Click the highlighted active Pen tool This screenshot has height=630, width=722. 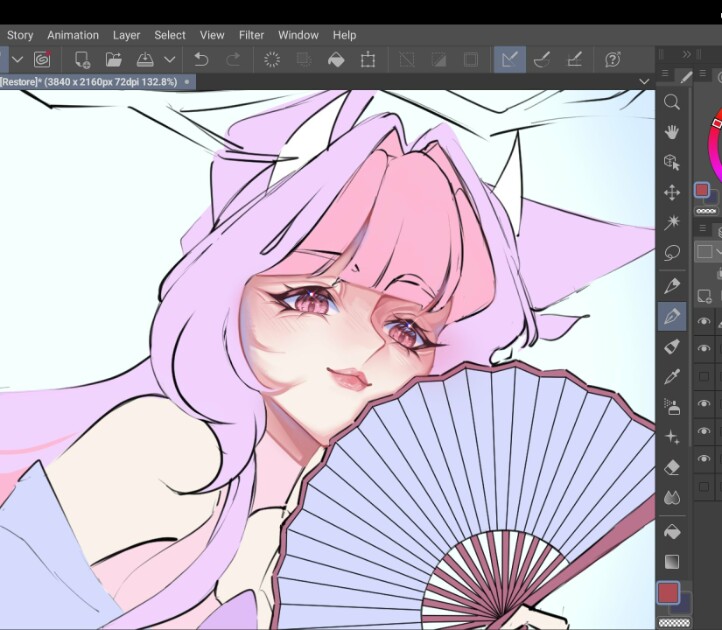coord(672,316)
